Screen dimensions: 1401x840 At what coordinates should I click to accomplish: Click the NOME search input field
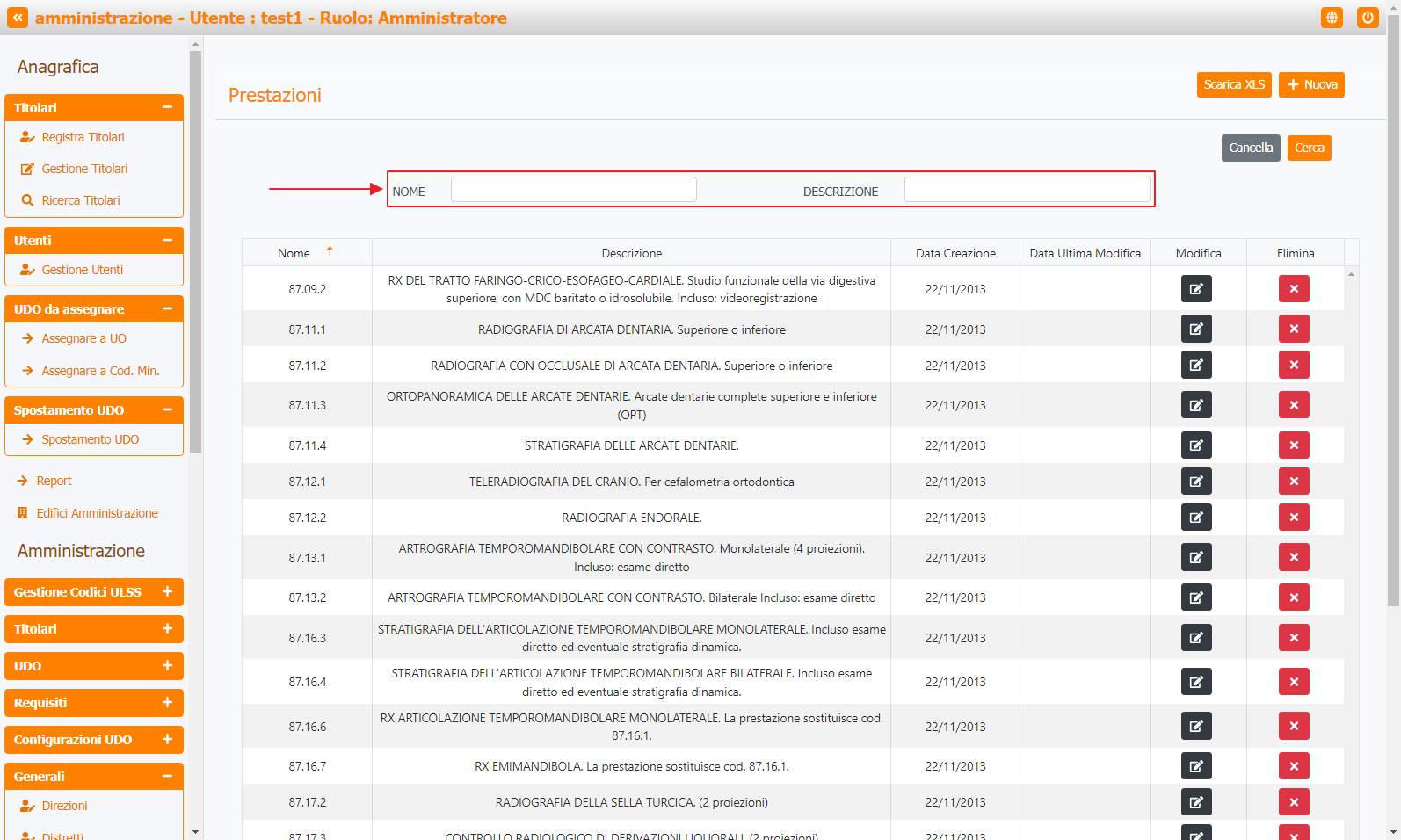click(x=573, y=190)
